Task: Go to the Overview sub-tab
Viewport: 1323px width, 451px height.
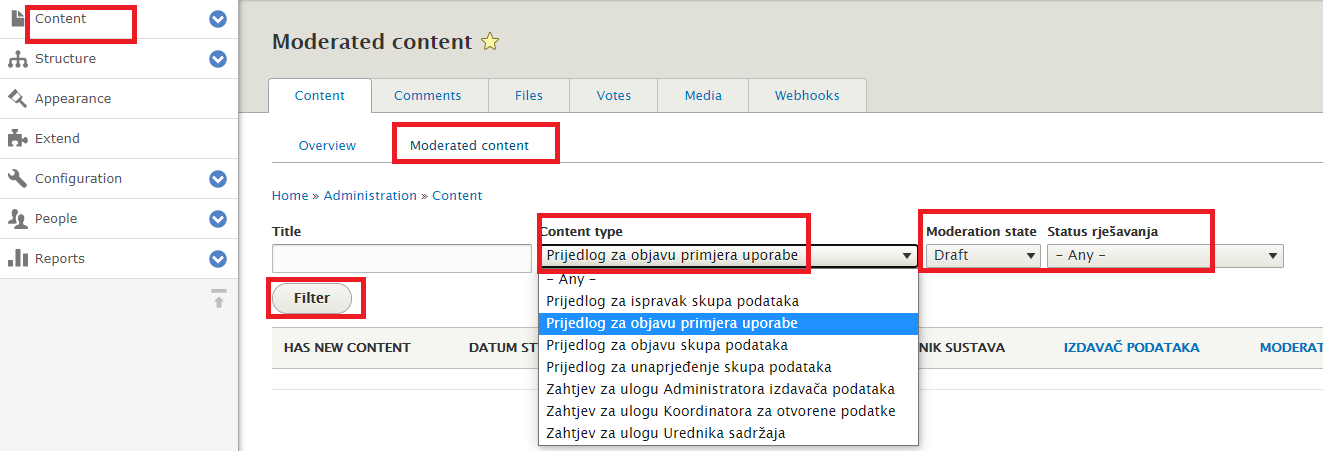Action: [x=327, y=146]
